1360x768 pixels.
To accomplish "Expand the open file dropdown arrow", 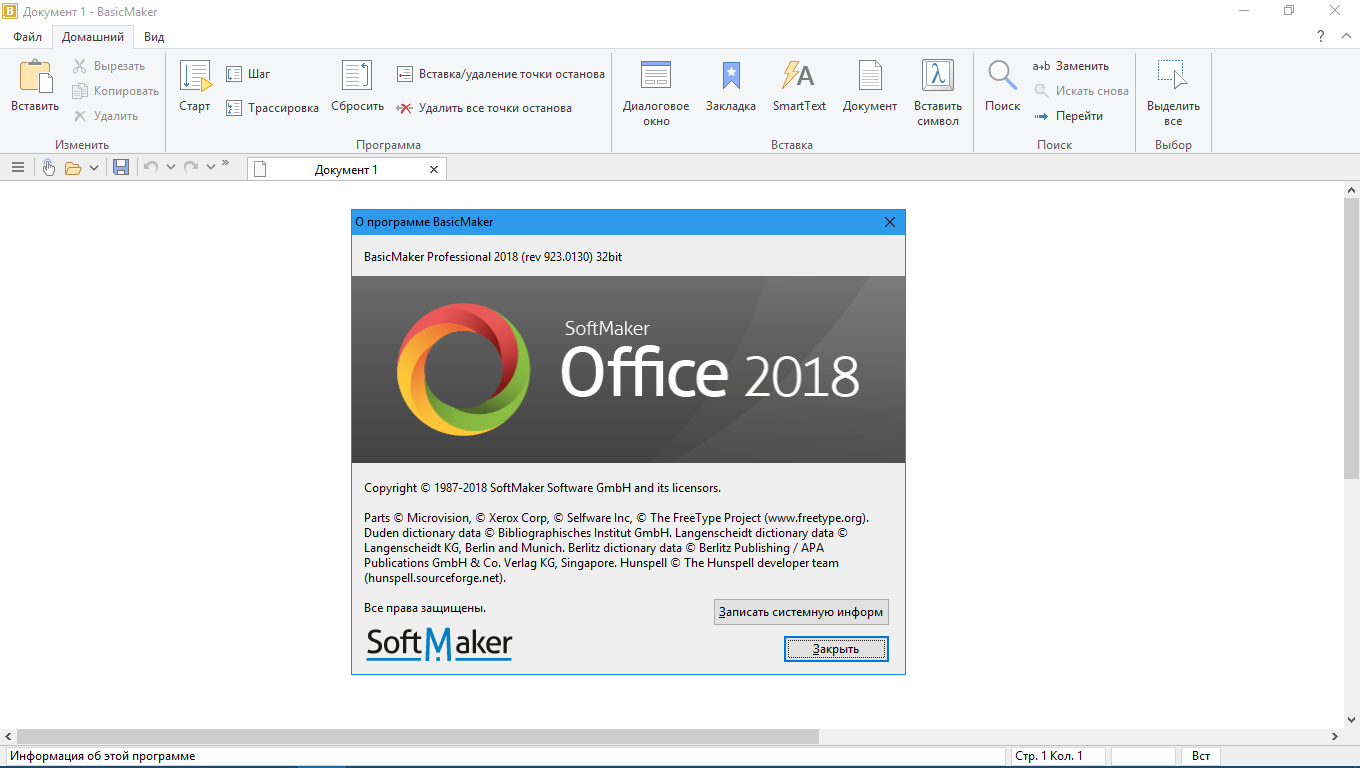I will click(x=94, y=168).
